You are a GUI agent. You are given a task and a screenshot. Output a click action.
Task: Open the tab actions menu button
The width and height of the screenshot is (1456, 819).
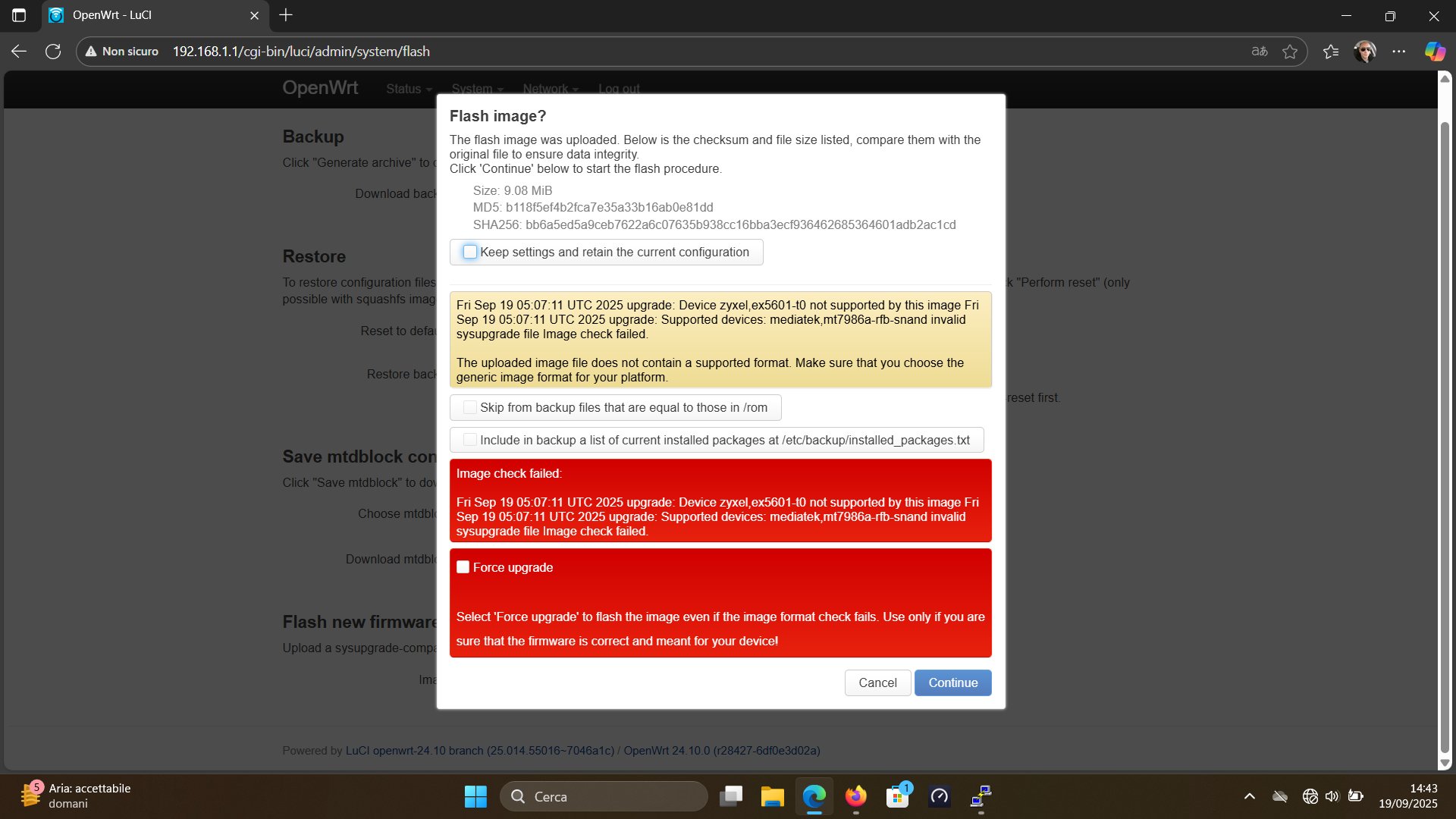click(19, 15)
